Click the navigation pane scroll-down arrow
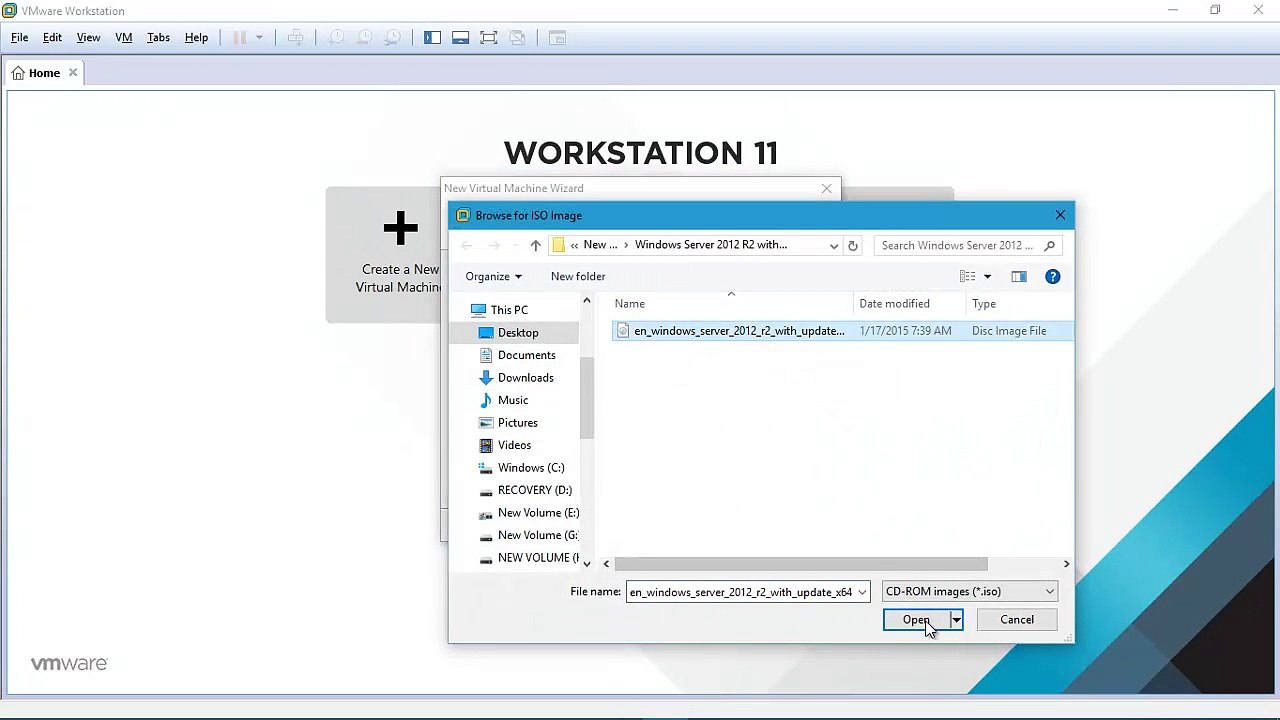This screenshot has width=1280, height=720. click(587, 564)
